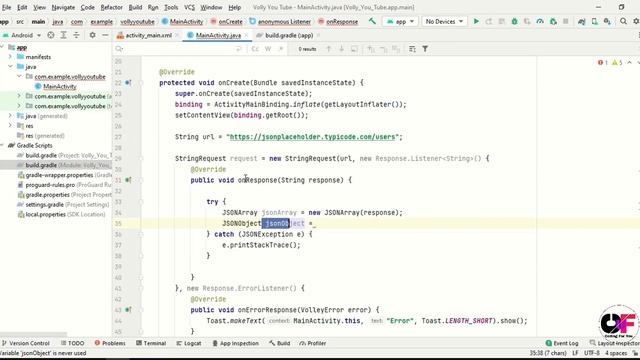Click the red error indicator in the editor
The height and width of the screenshot is (360, 640).
pyautogui.click(x=602, y=63)
